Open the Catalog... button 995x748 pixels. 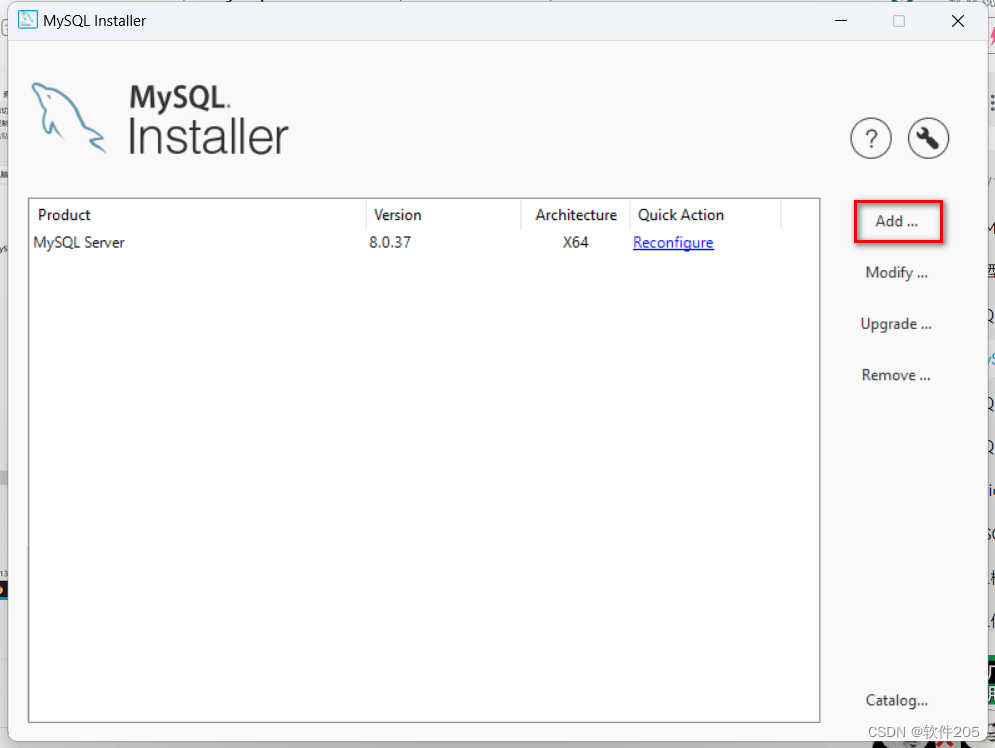pos(896,700)
